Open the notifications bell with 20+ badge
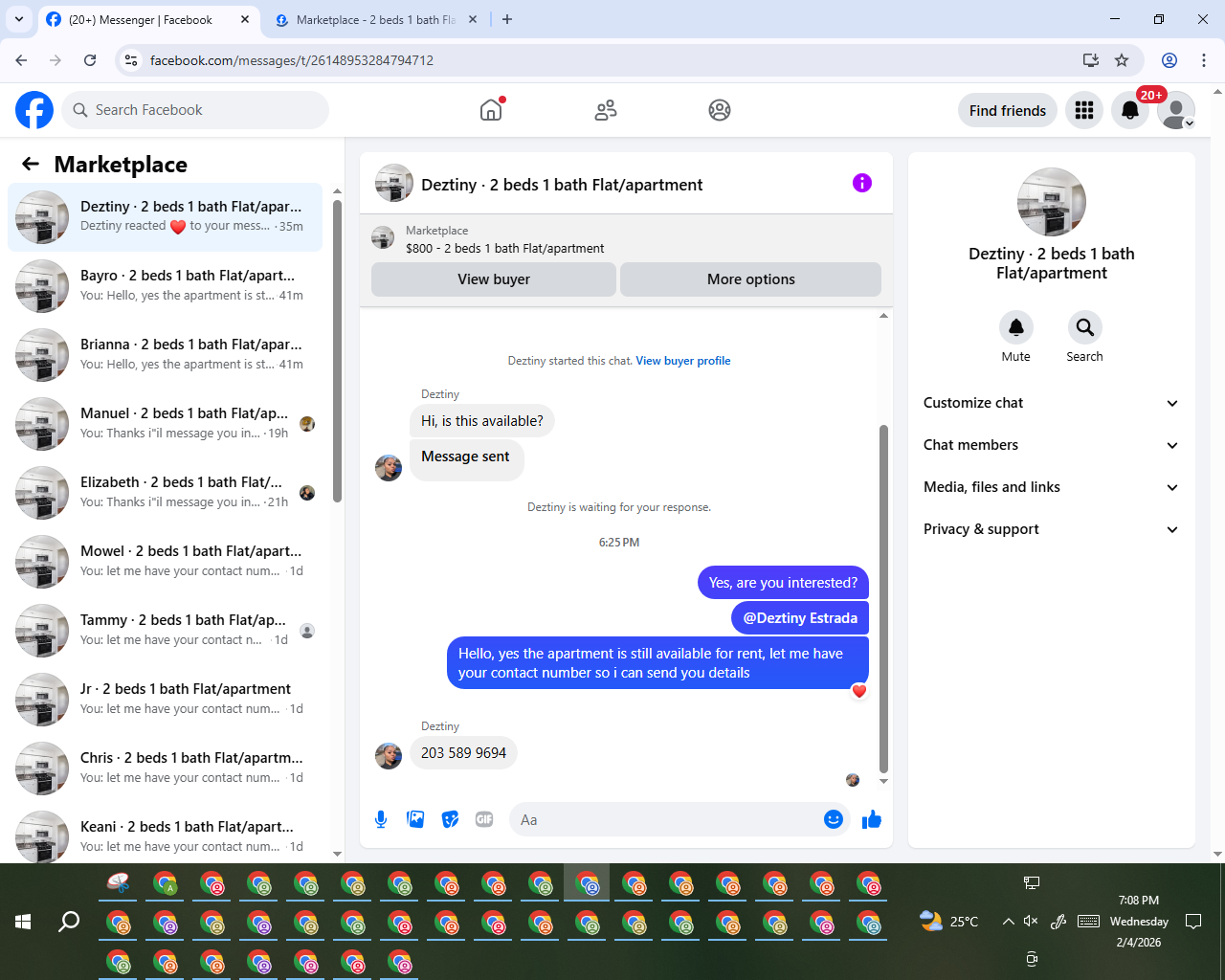1225x980 pixels. pos(1130,110)
